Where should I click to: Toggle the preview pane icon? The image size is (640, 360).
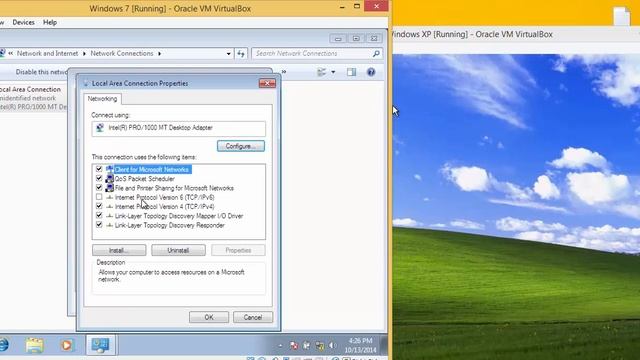351,72
